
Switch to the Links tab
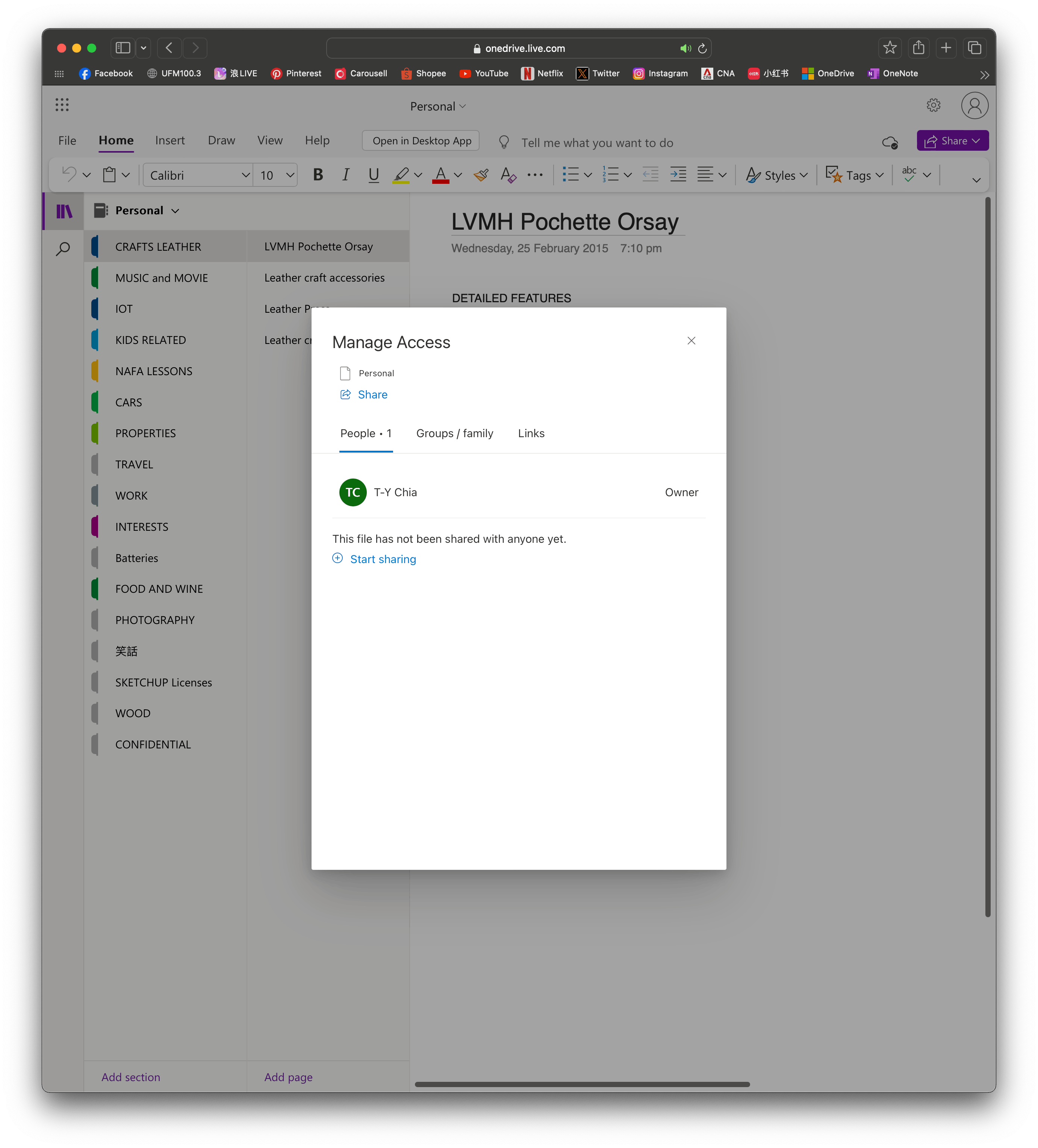click(x=531, y=433)
